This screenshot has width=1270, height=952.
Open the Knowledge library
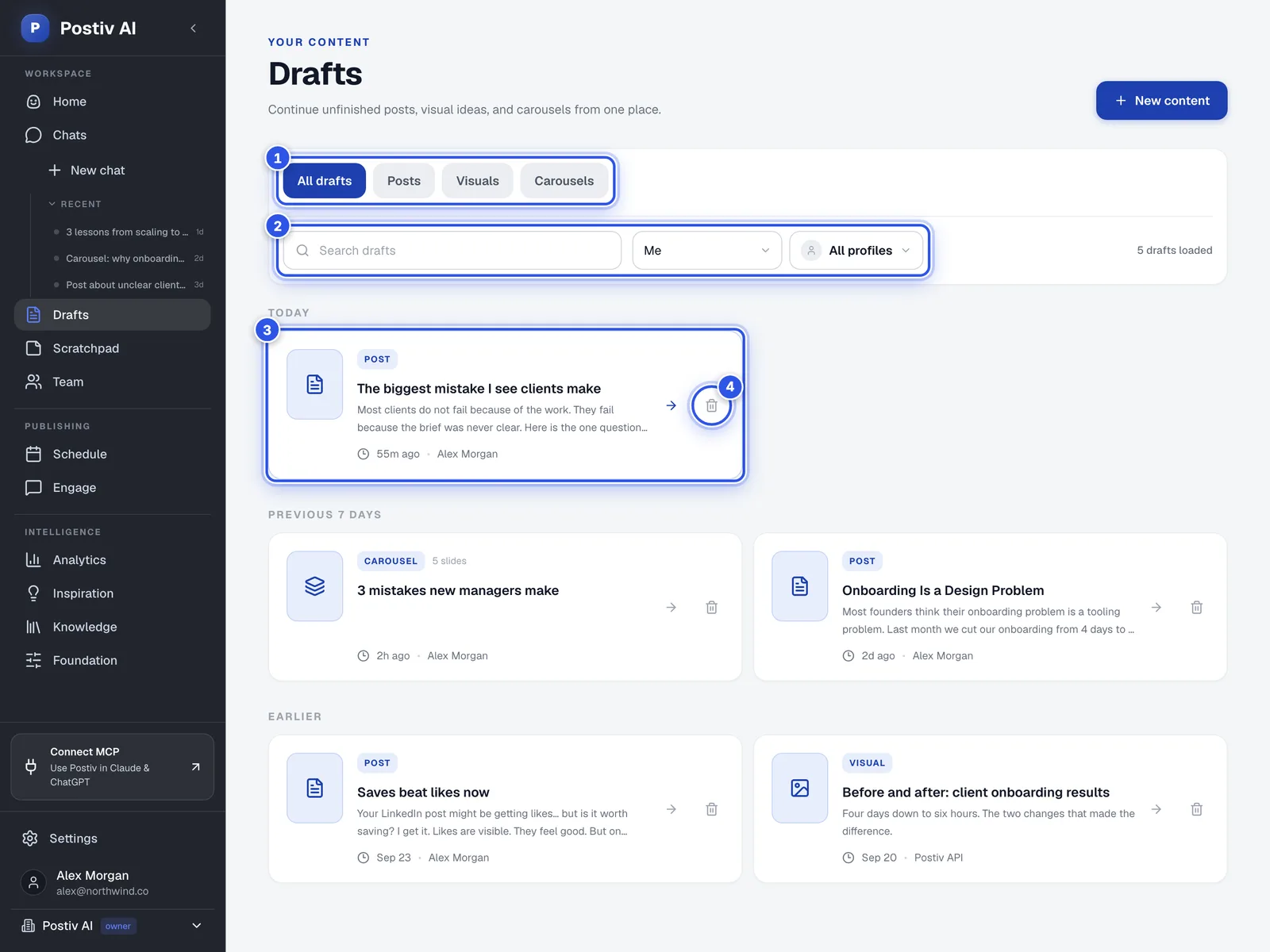[113, 627]
